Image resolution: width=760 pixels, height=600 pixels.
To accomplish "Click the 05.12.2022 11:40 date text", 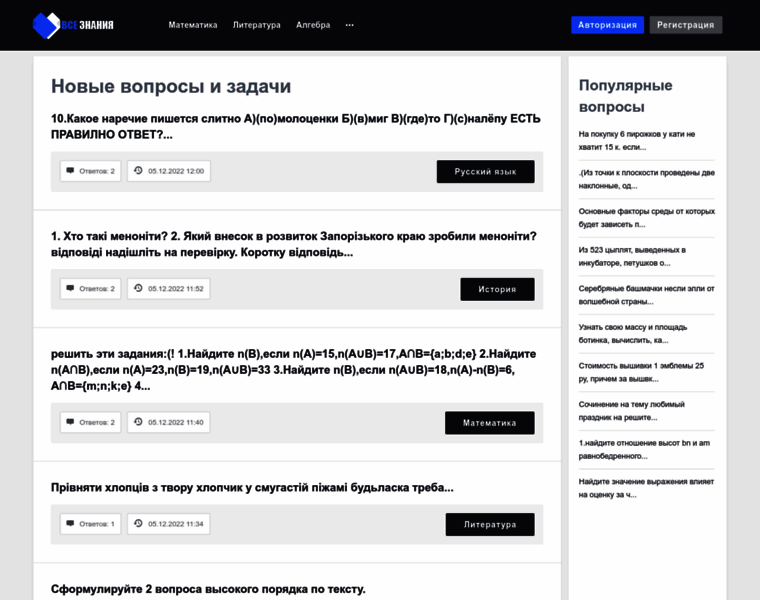I will pos(175,423).
